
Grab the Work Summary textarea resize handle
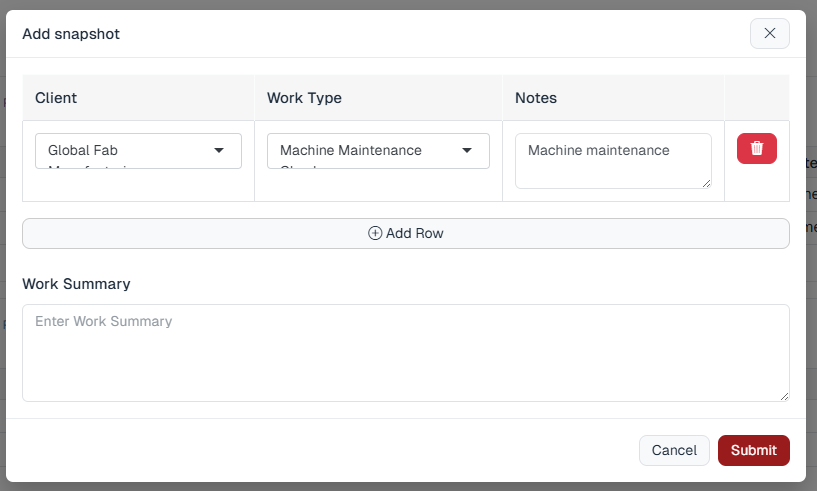(784, 396)
